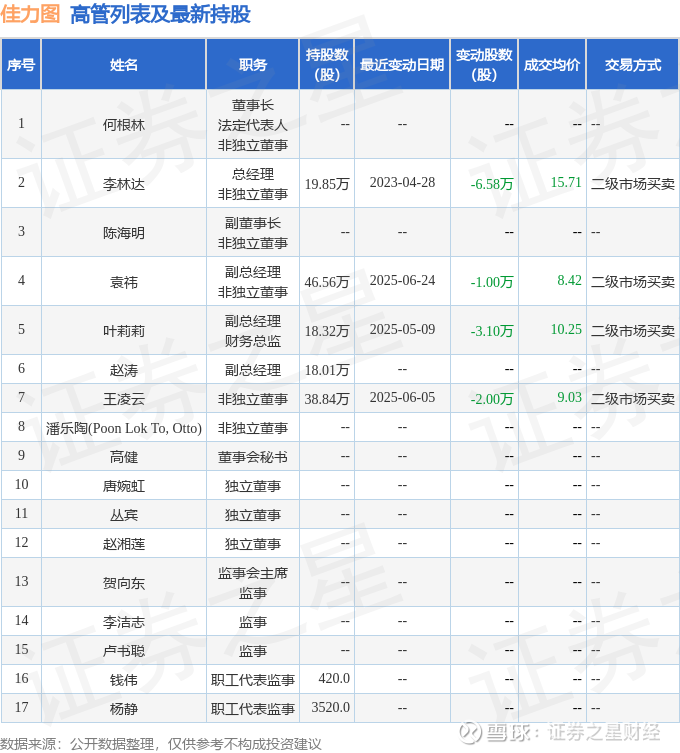The image size is (680, 753).
Task: Select the 变动股数(股) column header
Action: coord(484,64)
